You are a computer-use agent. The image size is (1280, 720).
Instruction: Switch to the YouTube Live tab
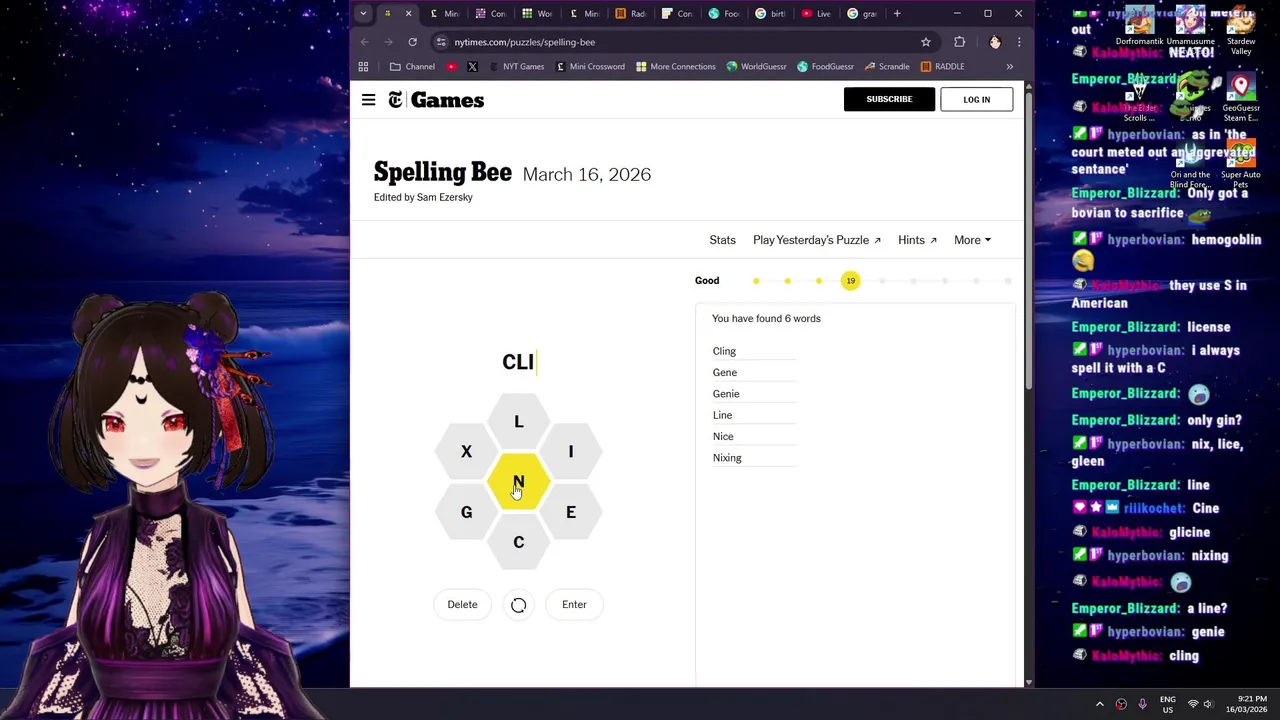[x=817, y=14]
